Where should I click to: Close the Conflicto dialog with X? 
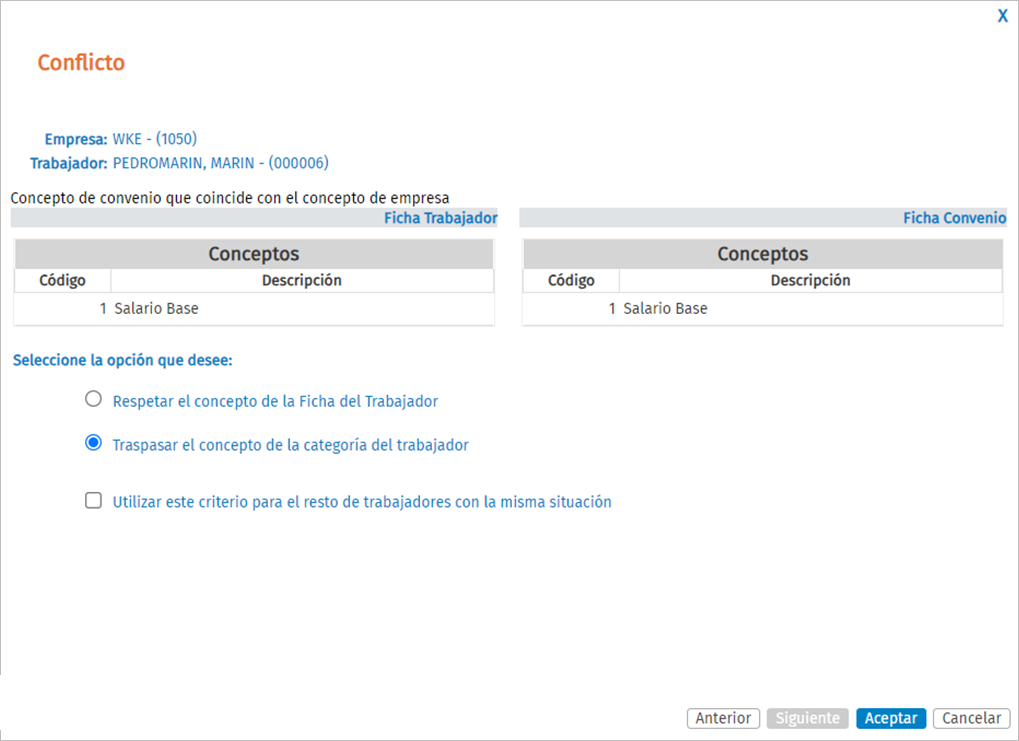pyautogui.click(x=1002, y=16)
